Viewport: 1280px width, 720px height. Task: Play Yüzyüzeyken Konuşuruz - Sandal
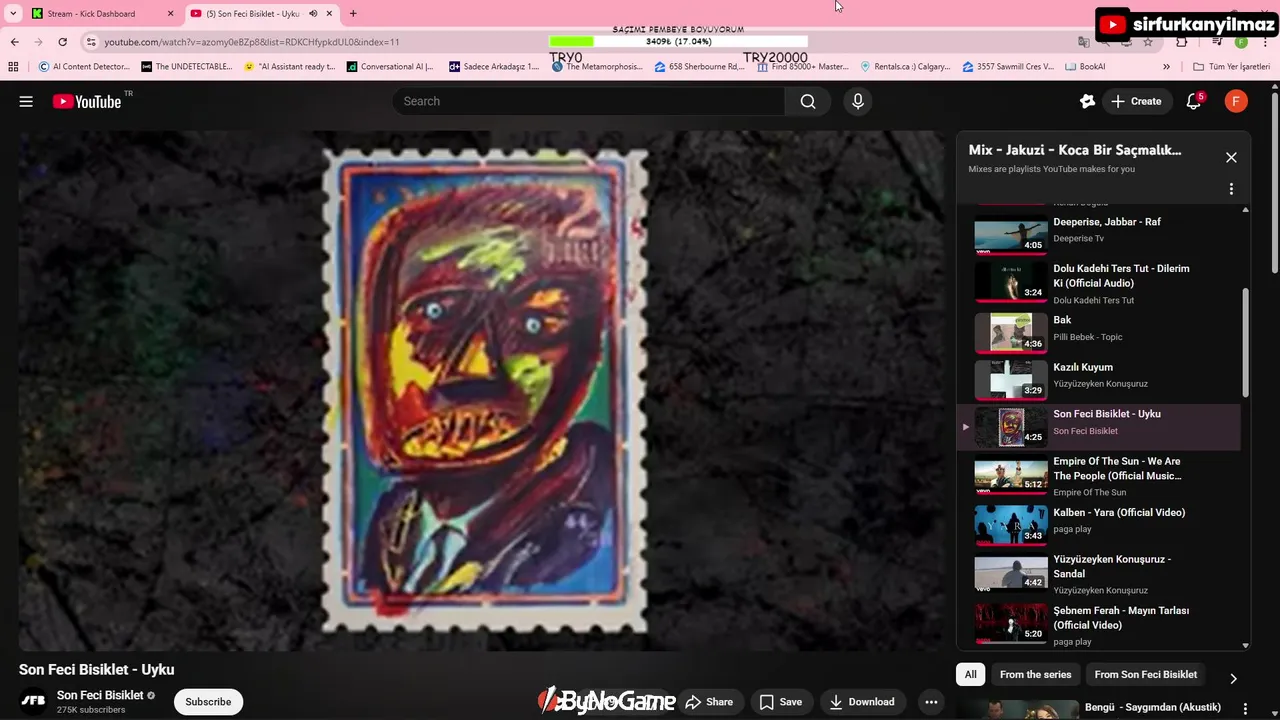click(1098, 574)
